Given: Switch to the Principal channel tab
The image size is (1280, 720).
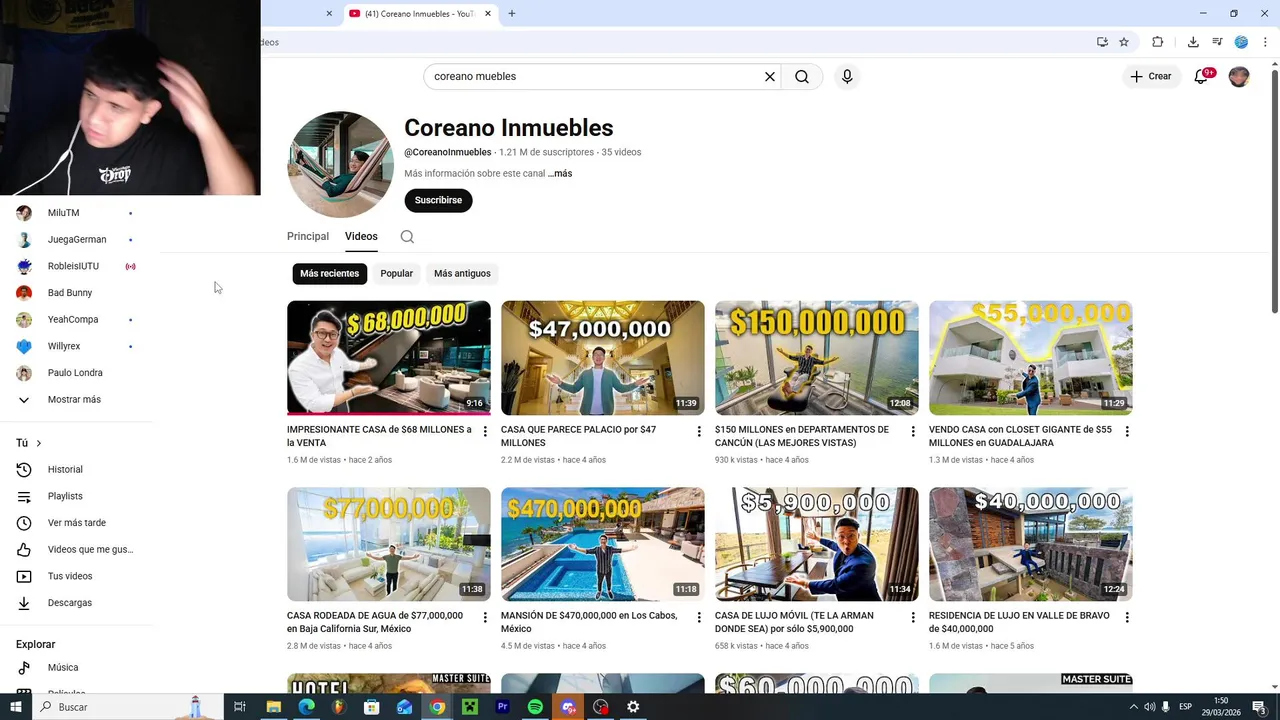Looking at the screenshot, I should click(308, 237).
